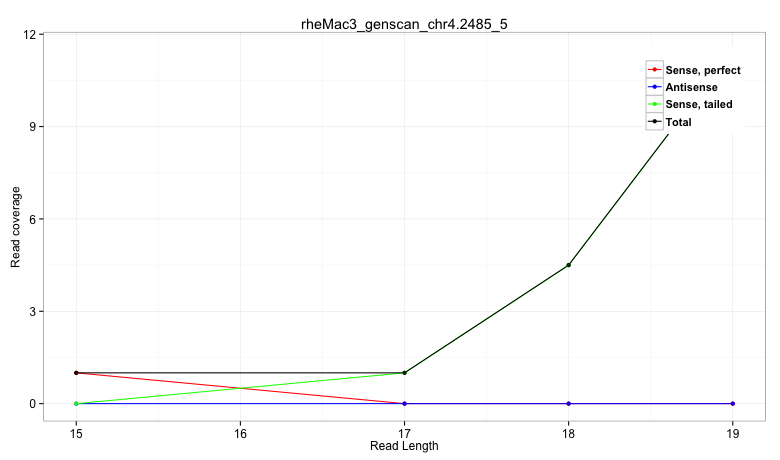The height and width of the screenshot is (460, 780).
Task: Click the 'Read Length' x-axis title
Action: point(404,446)
